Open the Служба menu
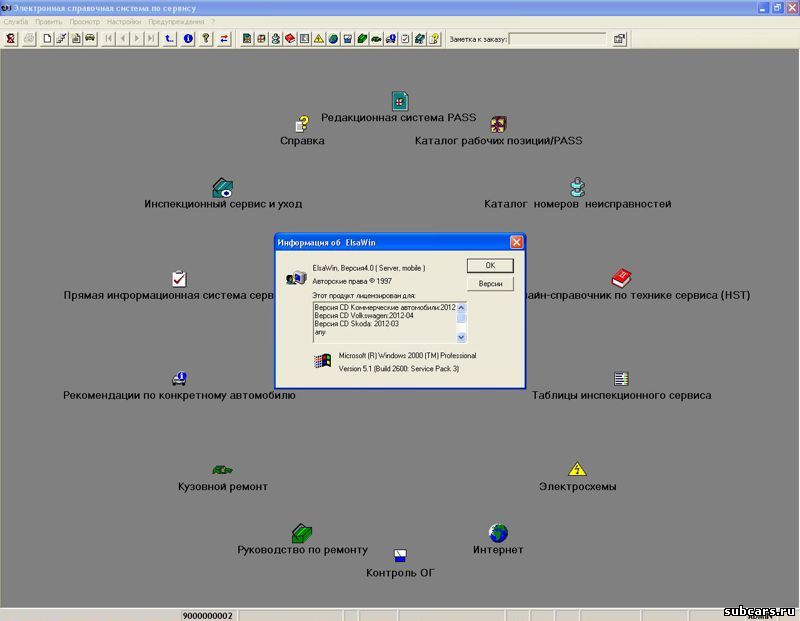800x621 pixels. (x=16, y=22)
